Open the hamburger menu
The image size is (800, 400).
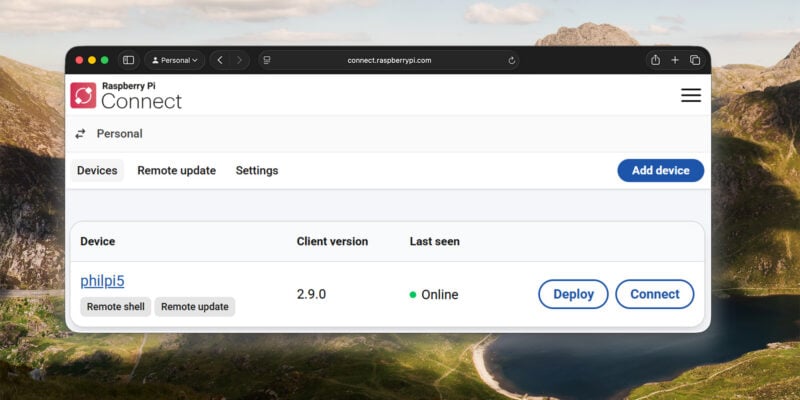691,95
